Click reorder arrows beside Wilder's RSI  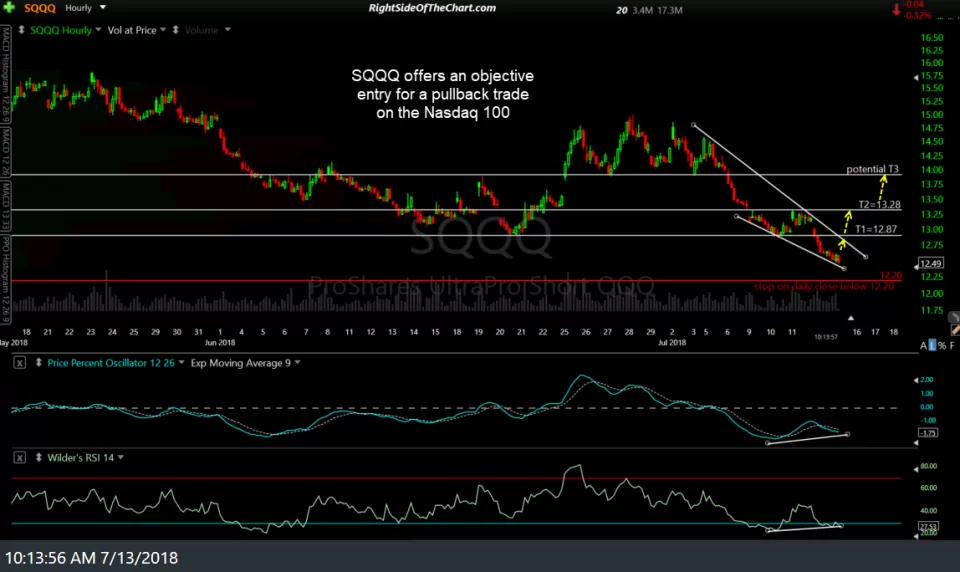click(39, 457)
